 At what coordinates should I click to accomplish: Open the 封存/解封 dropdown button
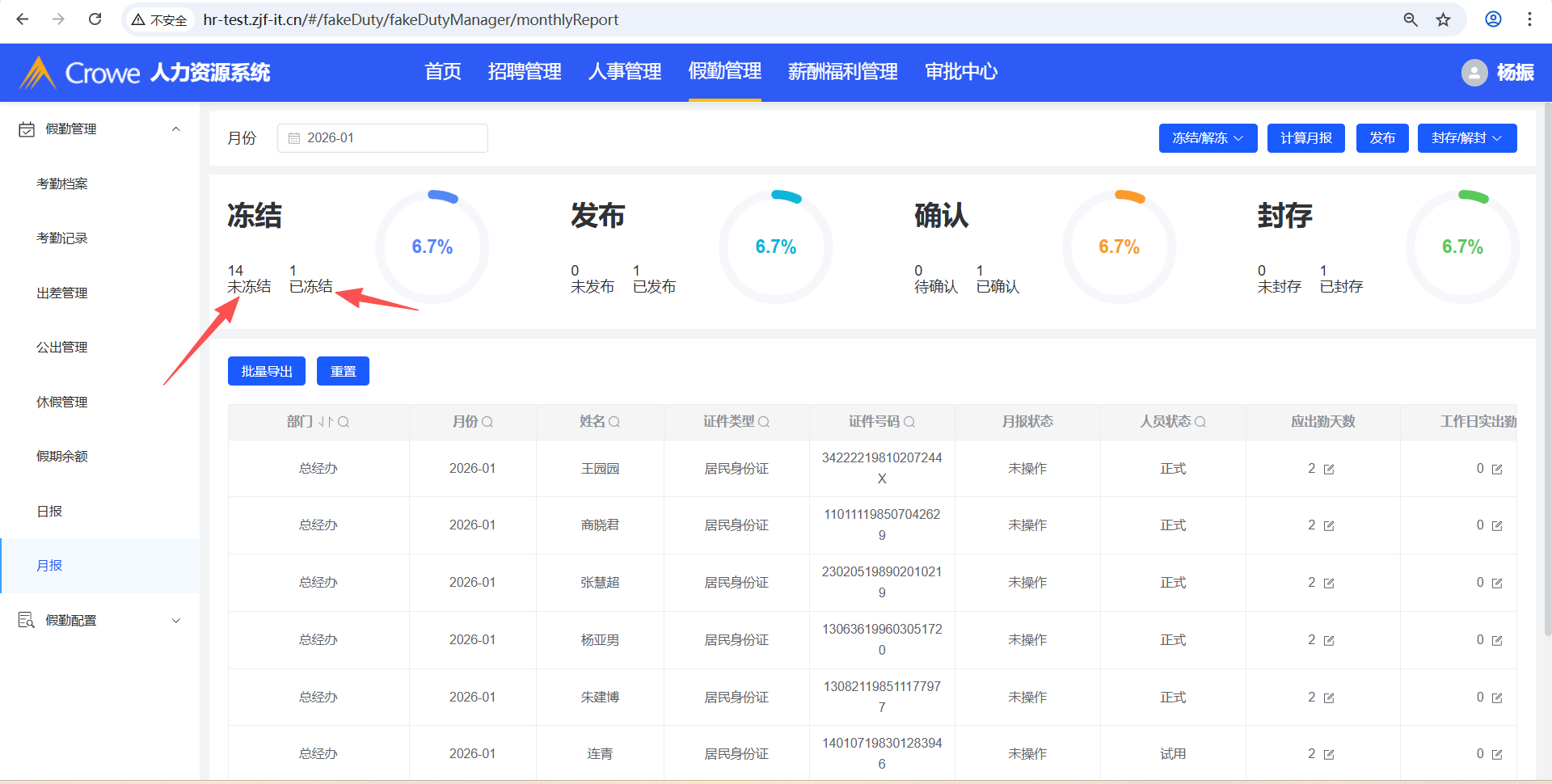(1466, 138)
